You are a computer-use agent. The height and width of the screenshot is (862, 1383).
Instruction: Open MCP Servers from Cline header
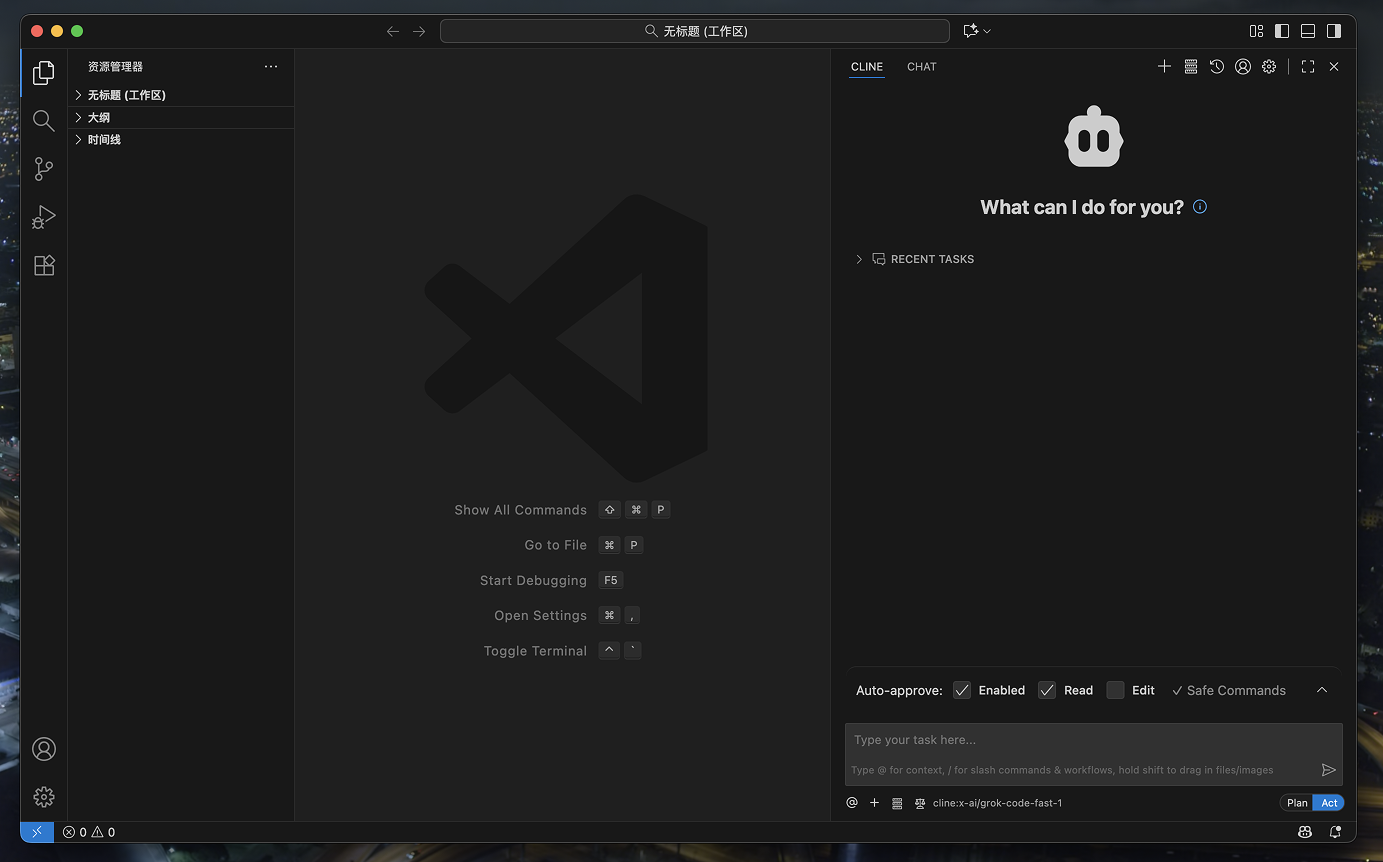1190,66
